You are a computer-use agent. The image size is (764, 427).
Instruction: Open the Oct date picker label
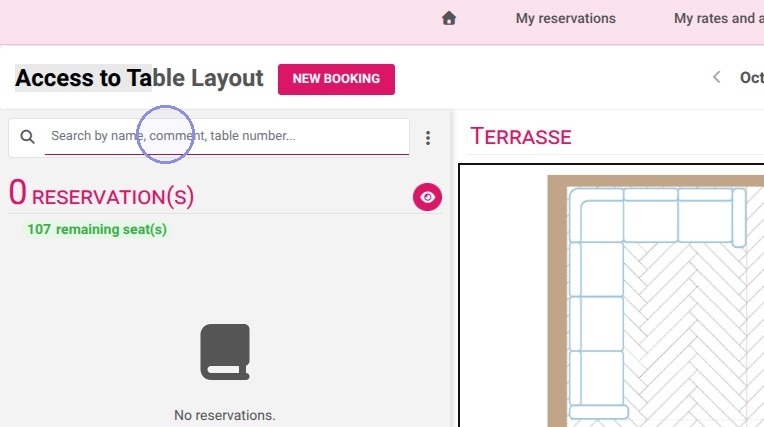751,78
